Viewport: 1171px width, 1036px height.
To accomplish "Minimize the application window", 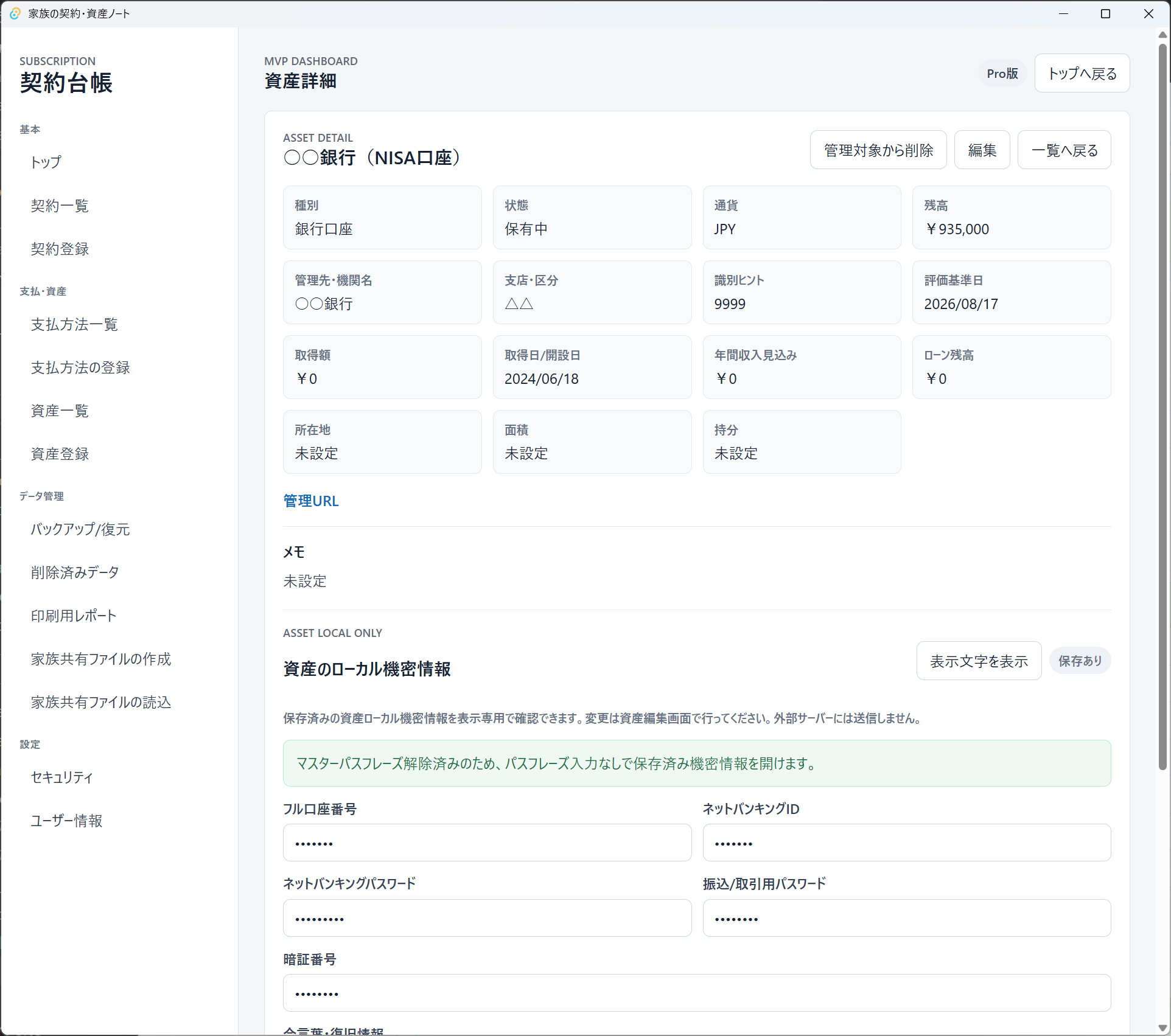I will coord(1064,13).
